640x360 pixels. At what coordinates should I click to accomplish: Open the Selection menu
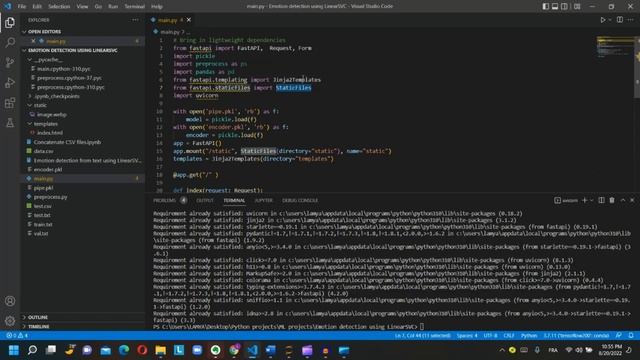tap(59, 7)
